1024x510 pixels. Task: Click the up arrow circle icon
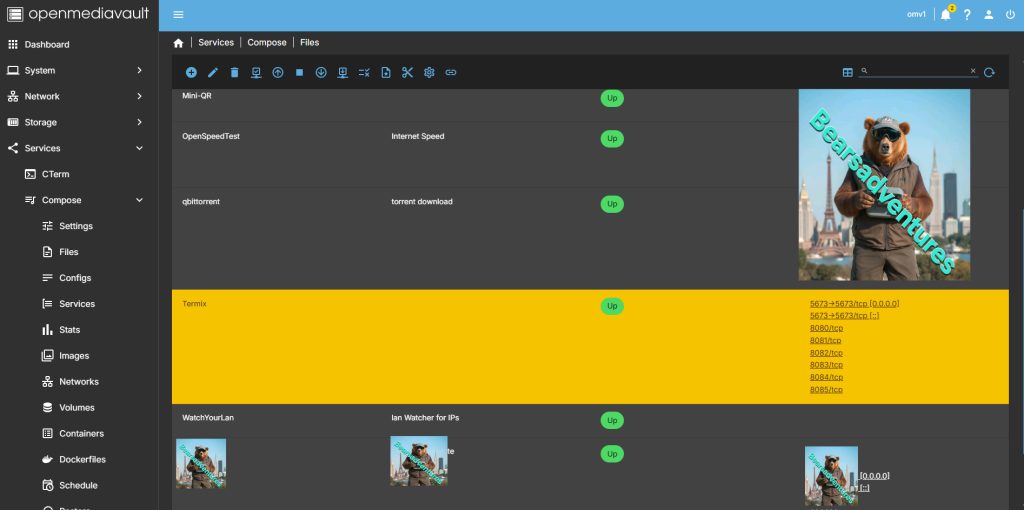tap(278, 72)
